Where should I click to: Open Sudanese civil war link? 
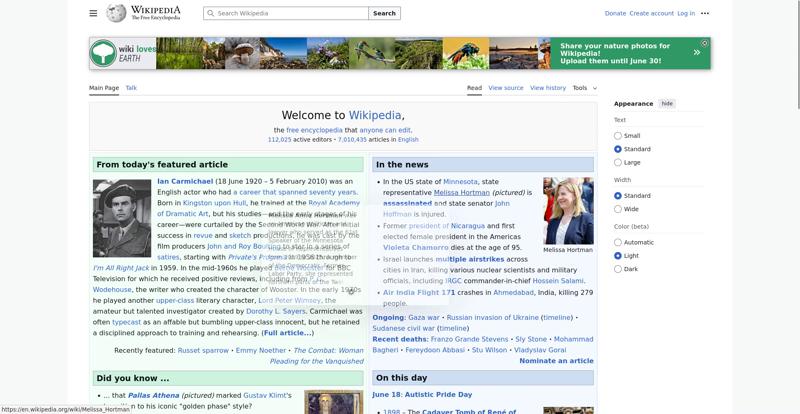(403, 328)
